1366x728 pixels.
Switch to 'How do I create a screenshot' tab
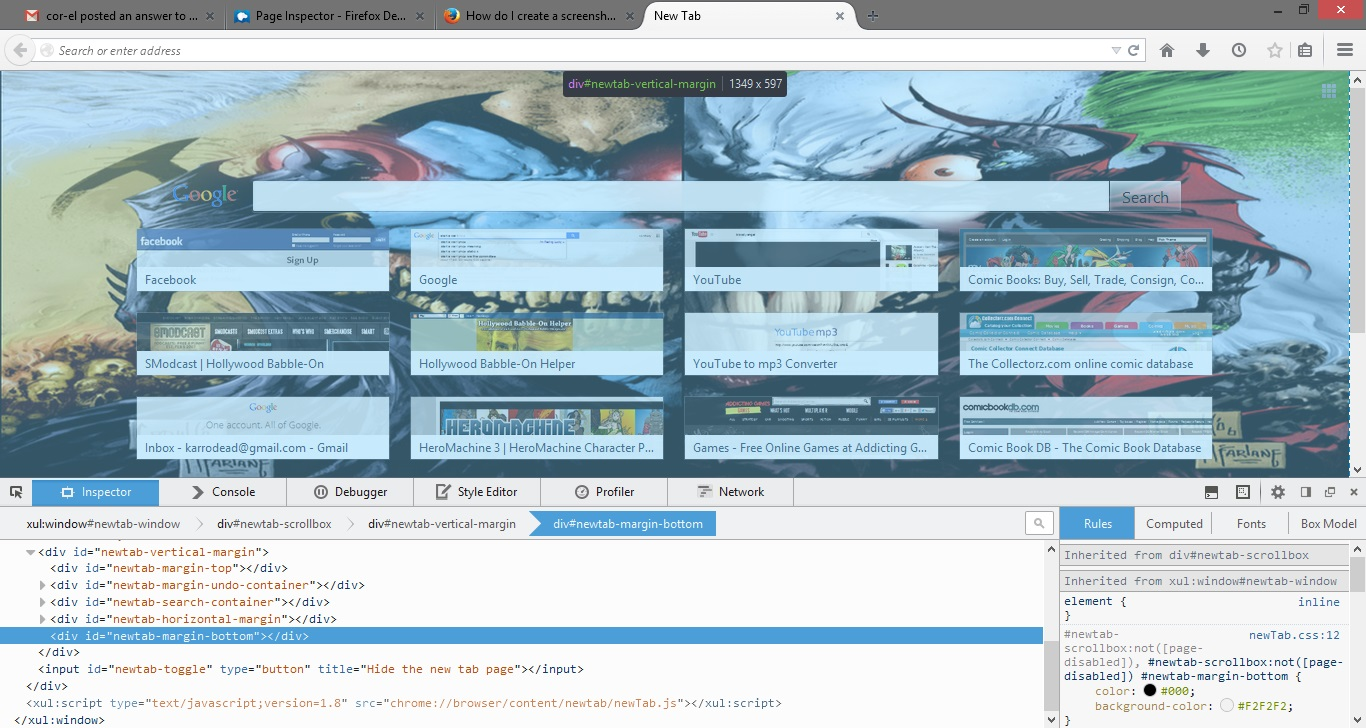(538, 16)
